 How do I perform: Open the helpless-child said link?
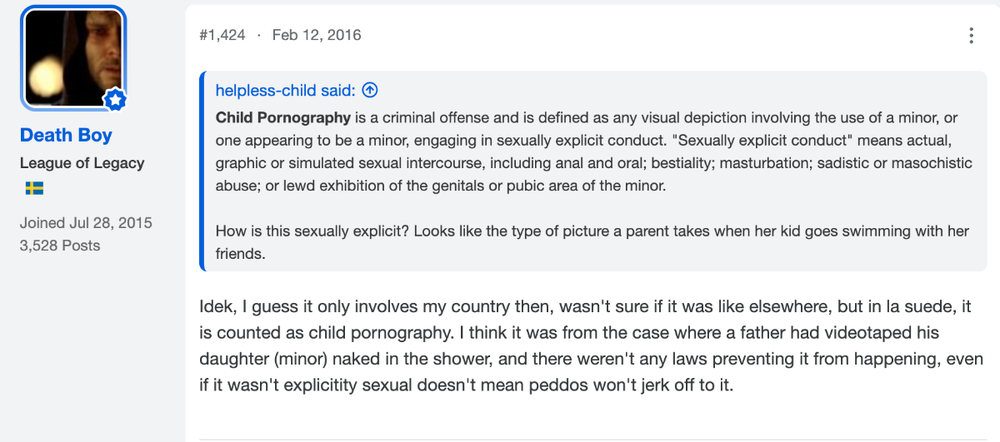[285, 91]
